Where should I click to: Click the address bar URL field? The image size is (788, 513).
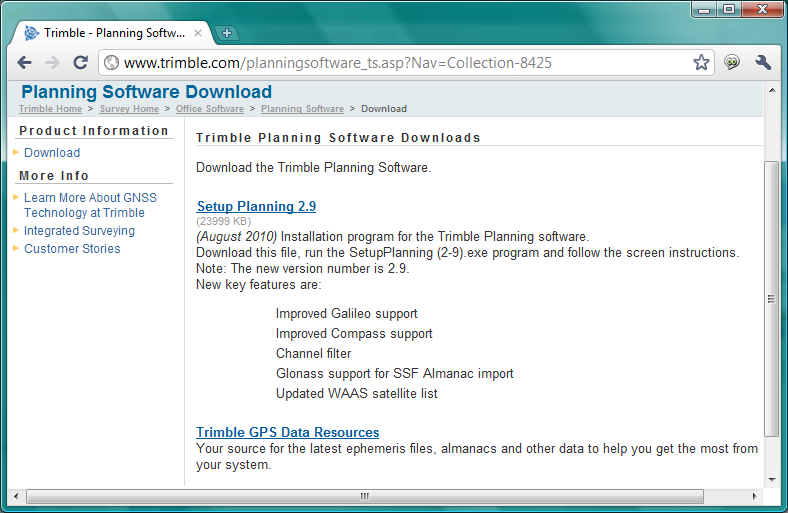406,63
